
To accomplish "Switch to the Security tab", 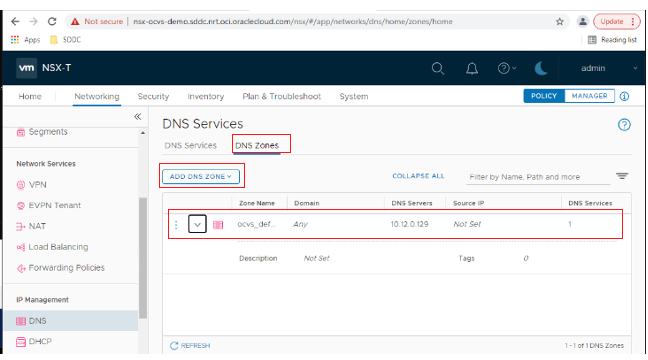I will pos(153,96).
